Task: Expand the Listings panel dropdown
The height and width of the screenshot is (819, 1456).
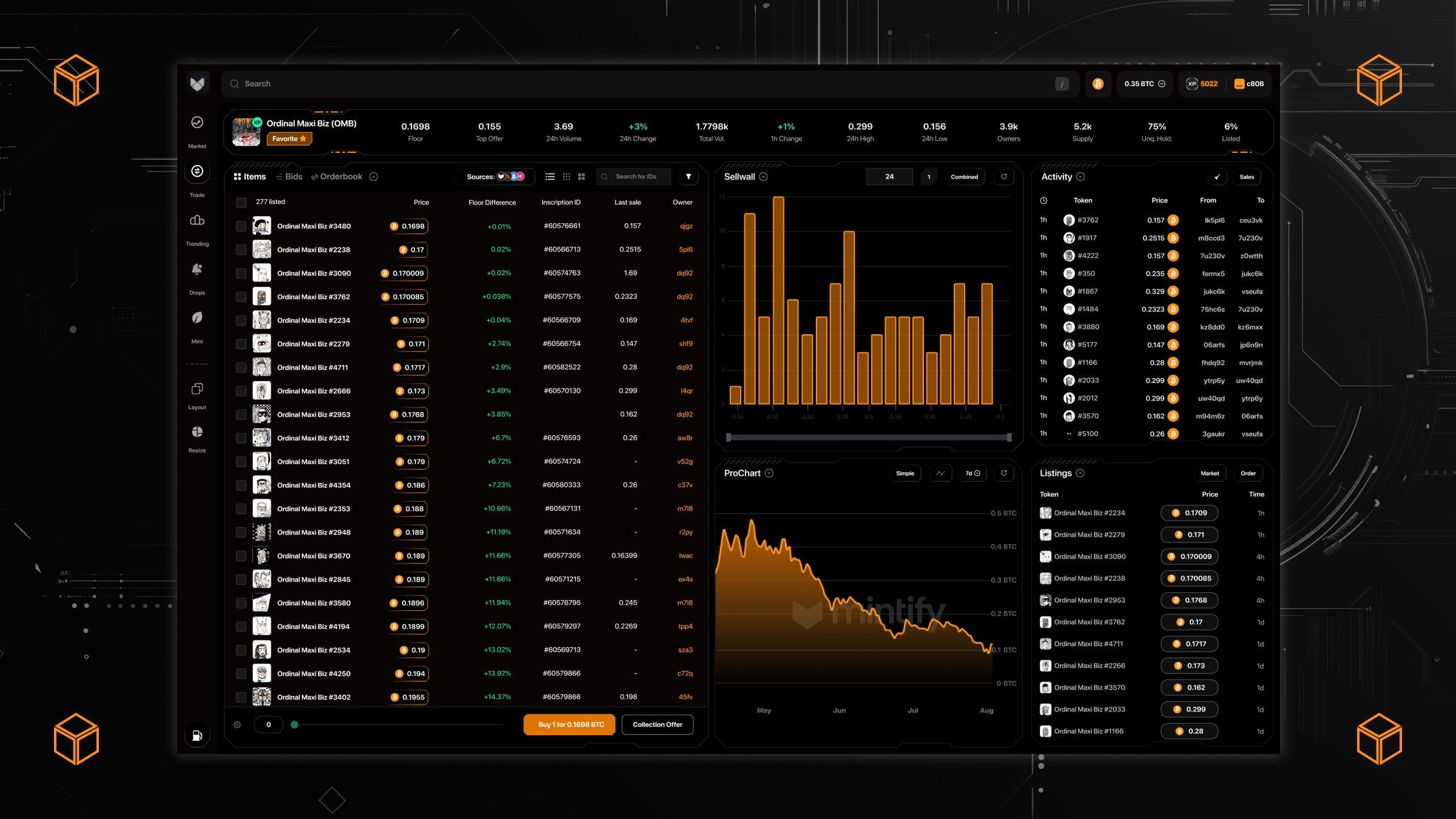Action: click(1080, 473)
